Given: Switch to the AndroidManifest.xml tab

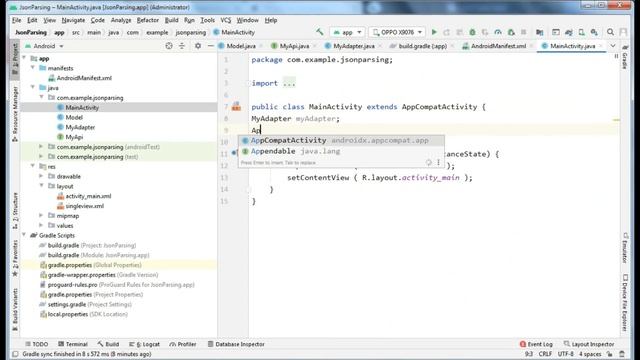Looking at the screenshot, I should (498, 46).
